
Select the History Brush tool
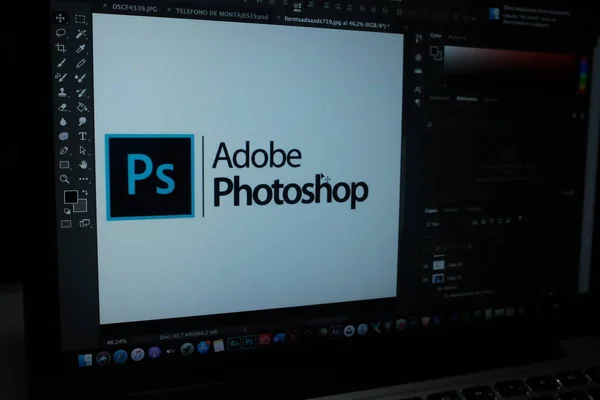pos(81,93)
